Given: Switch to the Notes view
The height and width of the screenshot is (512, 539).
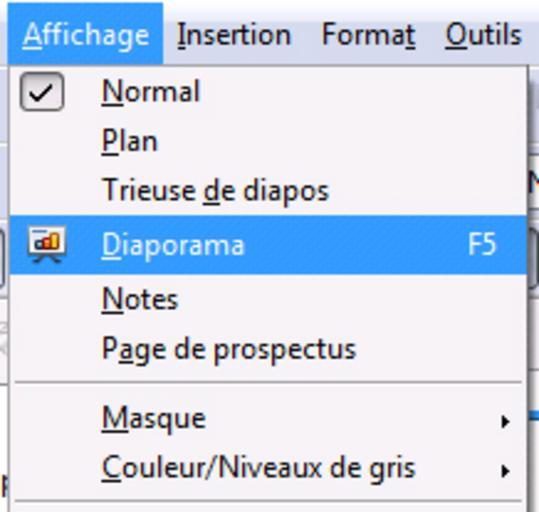Looking at the screenshot, I should [268, 299].
